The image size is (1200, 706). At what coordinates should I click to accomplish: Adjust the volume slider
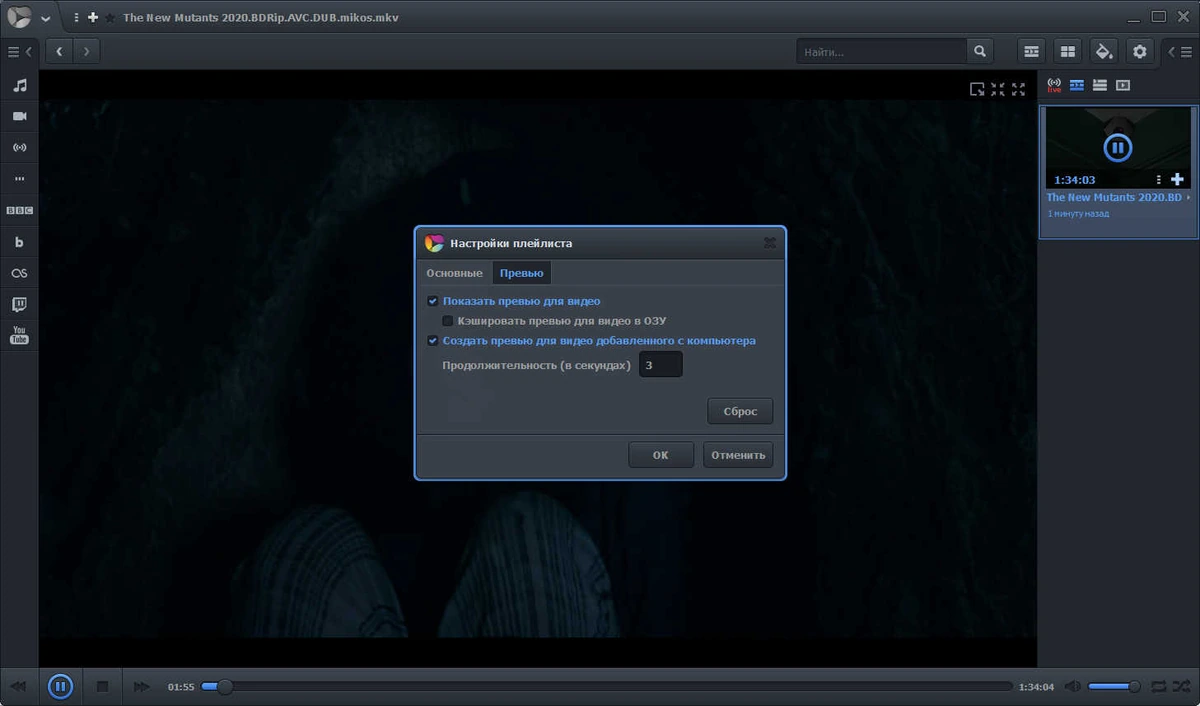1114,687
